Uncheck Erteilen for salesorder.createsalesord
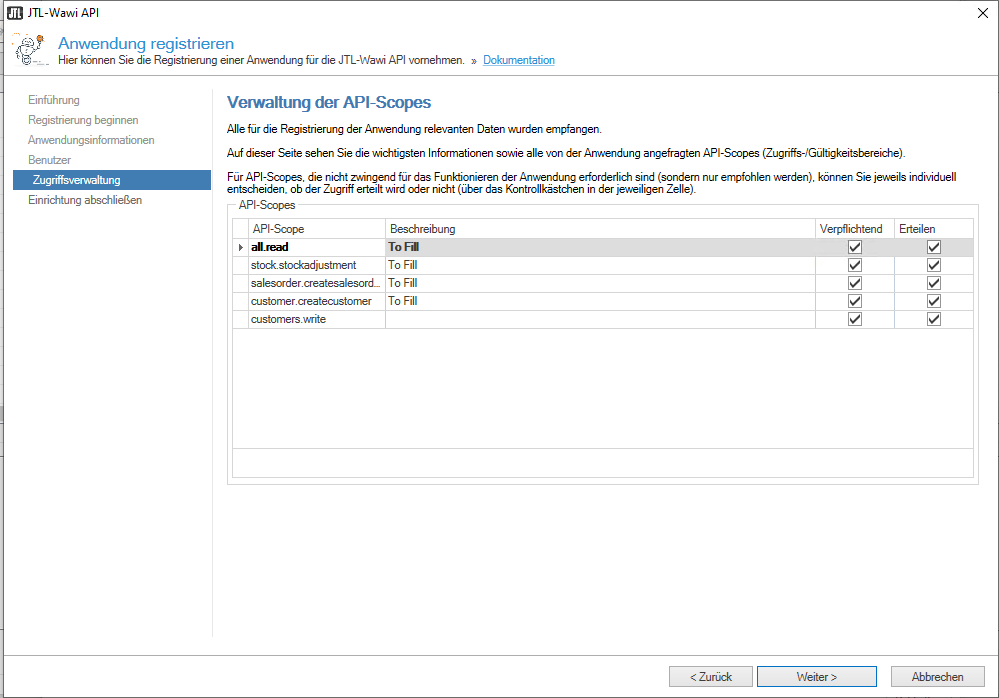 point(934,283)
